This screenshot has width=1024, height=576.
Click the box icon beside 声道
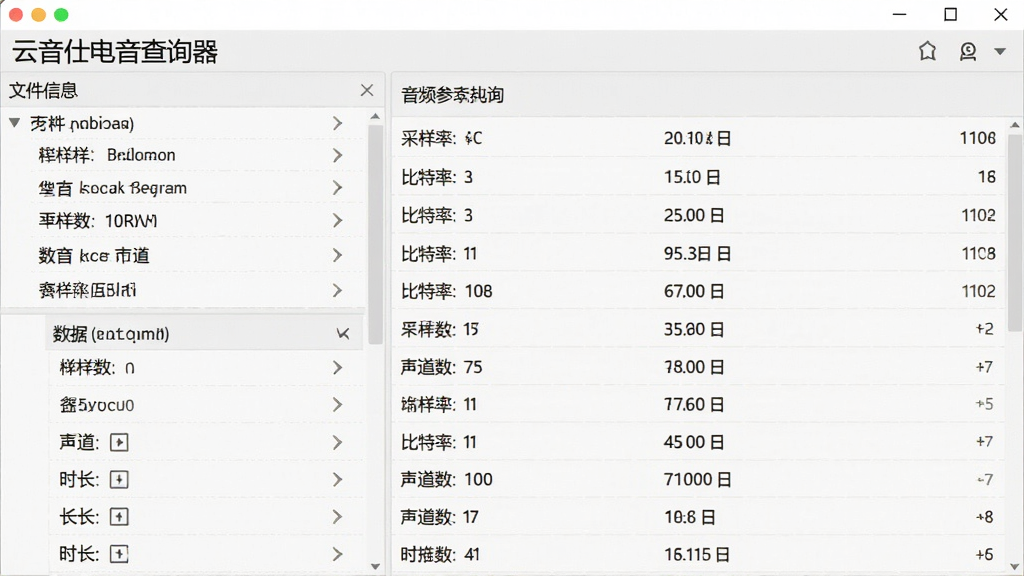119,442
